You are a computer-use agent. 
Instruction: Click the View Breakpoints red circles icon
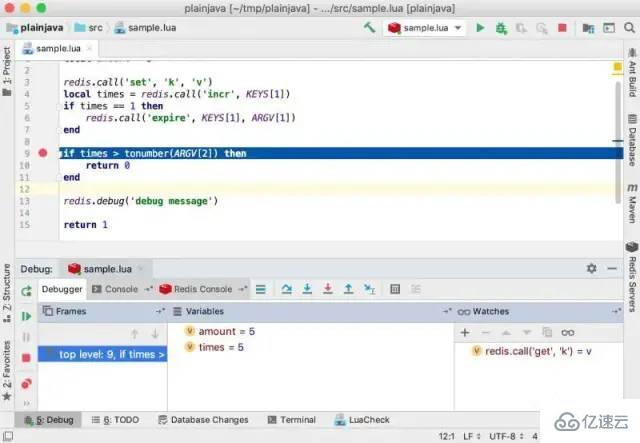point(27,382)
